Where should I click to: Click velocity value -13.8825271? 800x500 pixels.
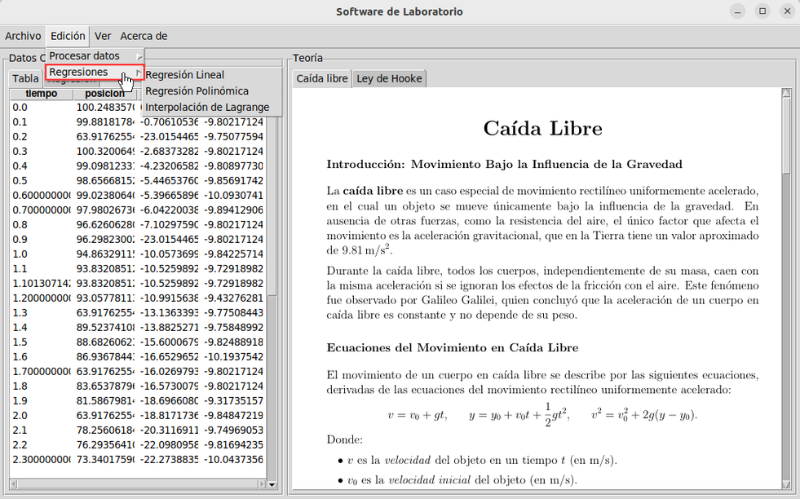tap(169, 328)
